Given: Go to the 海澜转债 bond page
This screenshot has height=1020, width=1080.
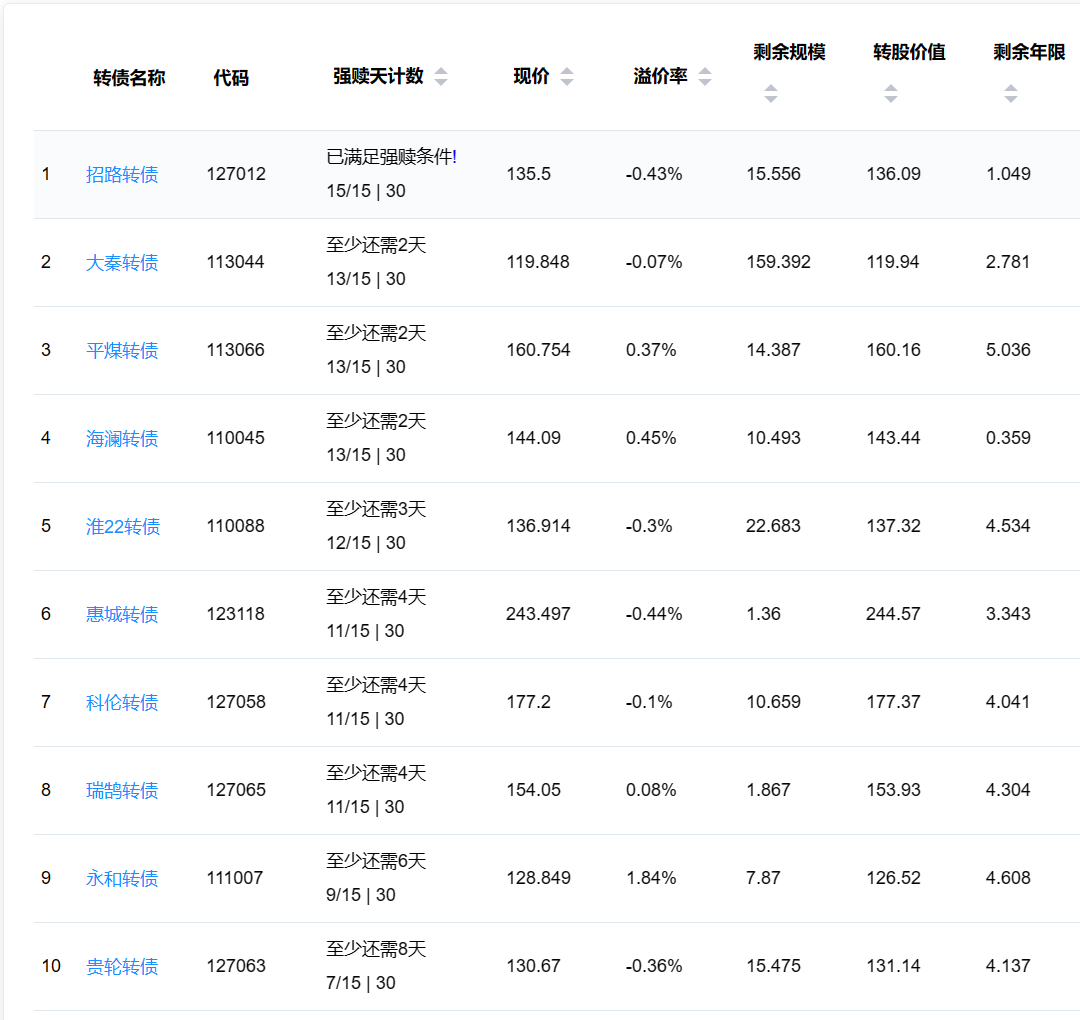Looking at the screenshot, I should (x=122, y=439).
